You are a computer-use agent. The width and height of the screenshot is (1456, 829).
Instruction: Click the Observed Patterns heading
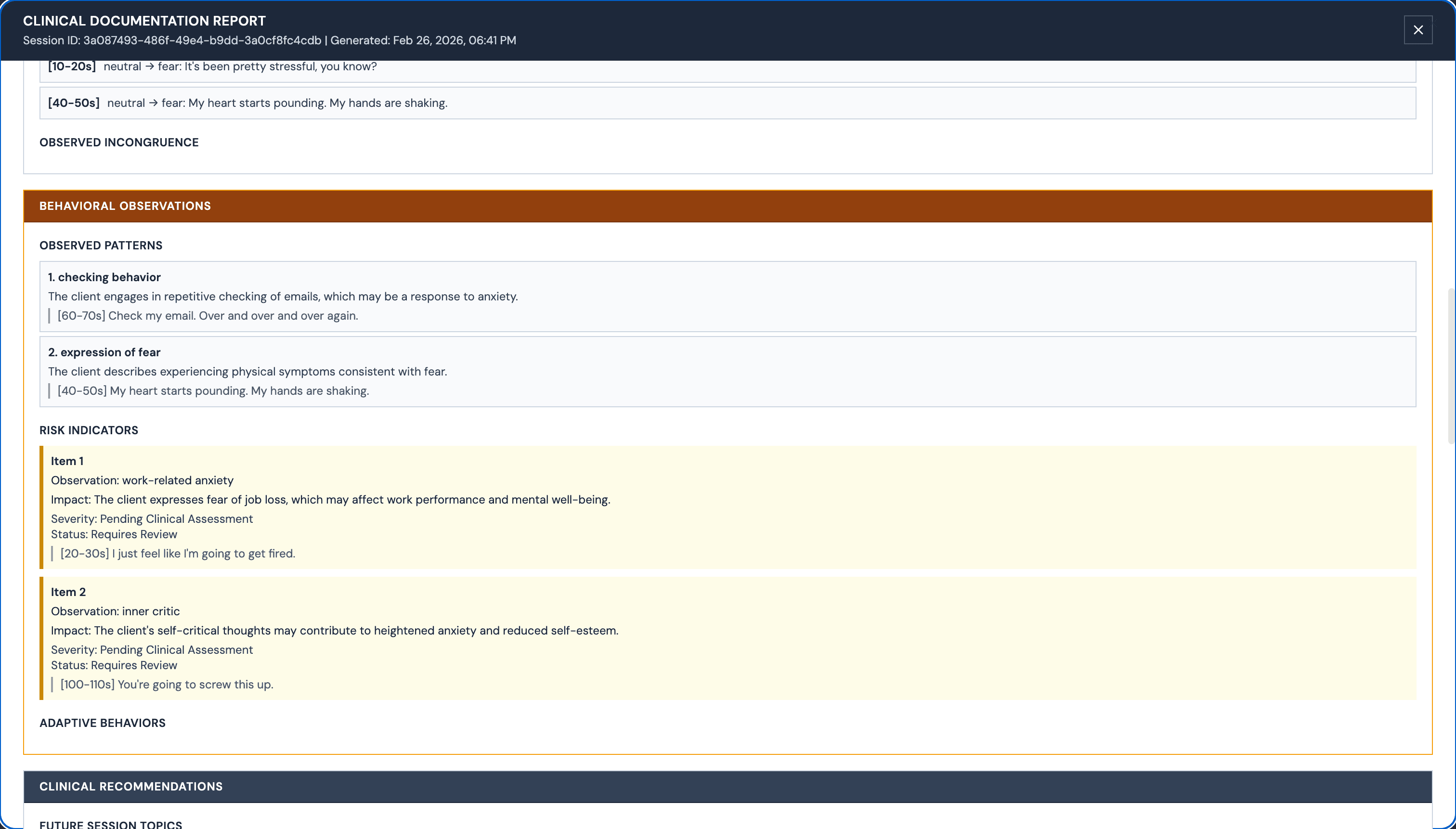coord(101,246)
